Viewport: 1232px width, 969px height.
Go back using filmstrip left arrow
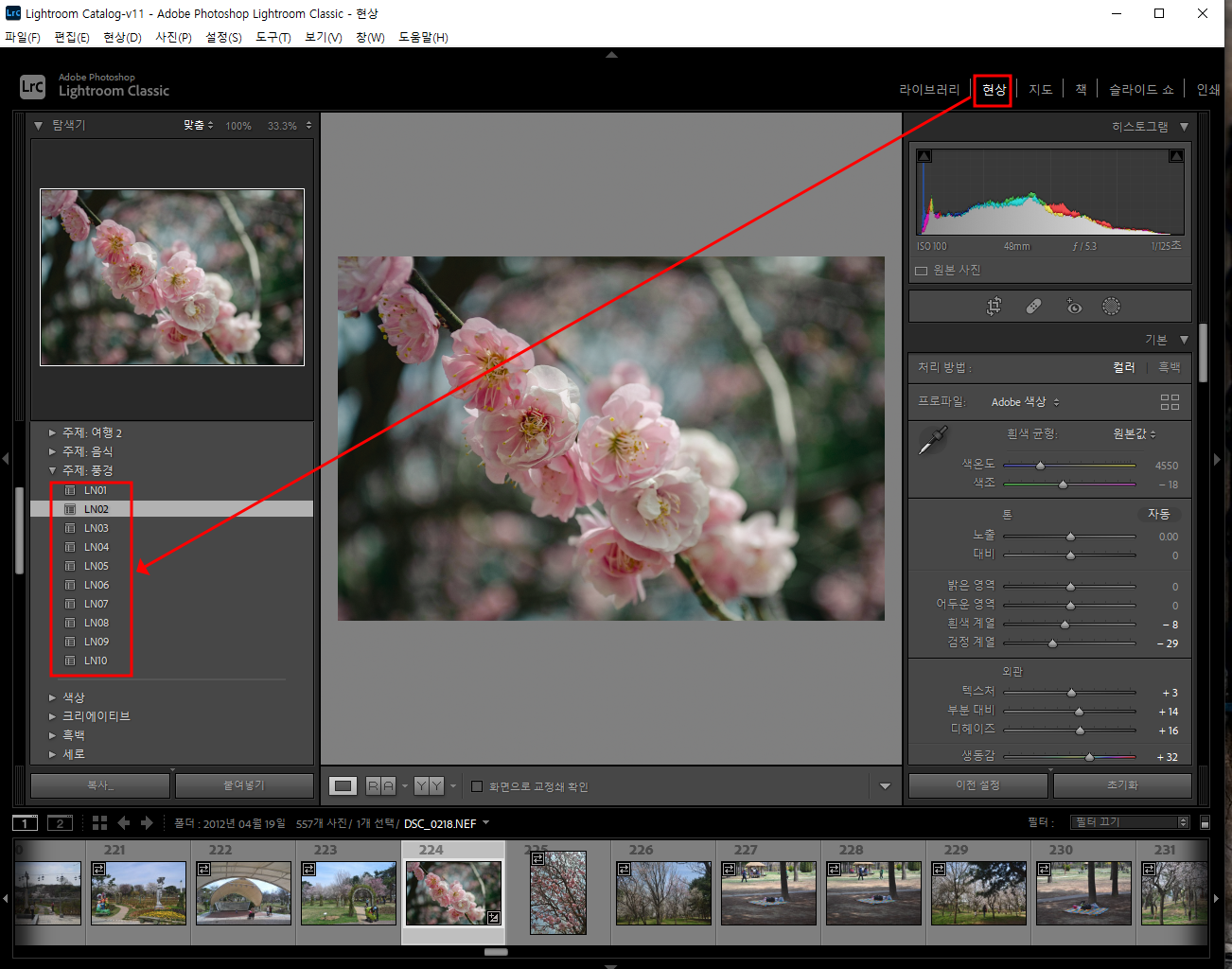pyautogui.click(x=123, y=823)
